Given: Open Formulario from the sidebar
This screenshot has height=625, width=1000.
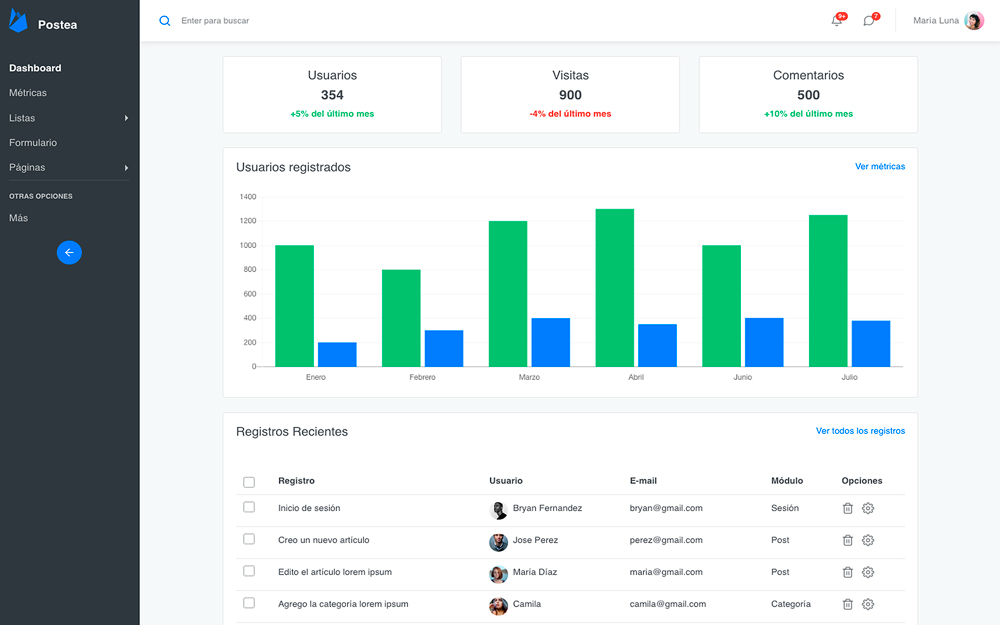Looking at the screenshot, I should (x=33, y=143).
